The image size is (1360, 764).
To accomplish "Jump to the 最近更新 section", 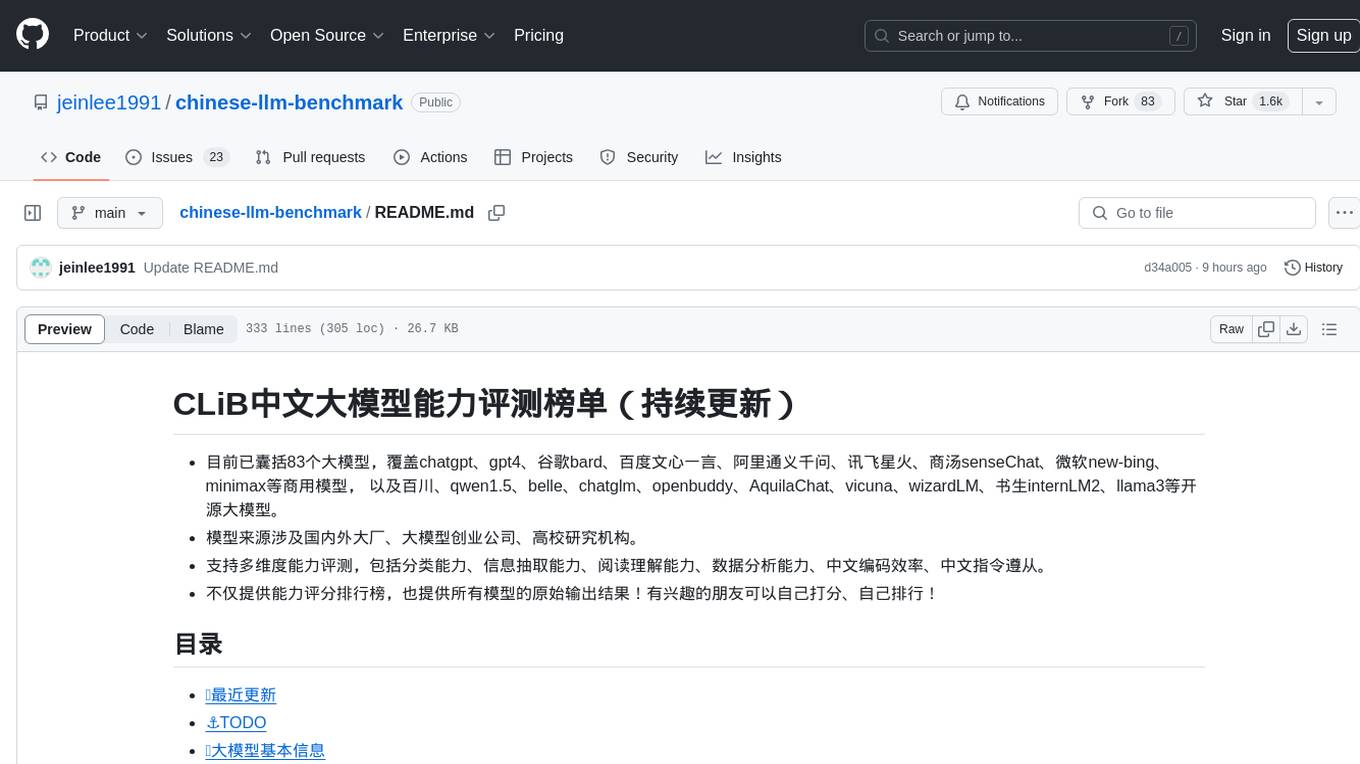I will coord(241,695).
